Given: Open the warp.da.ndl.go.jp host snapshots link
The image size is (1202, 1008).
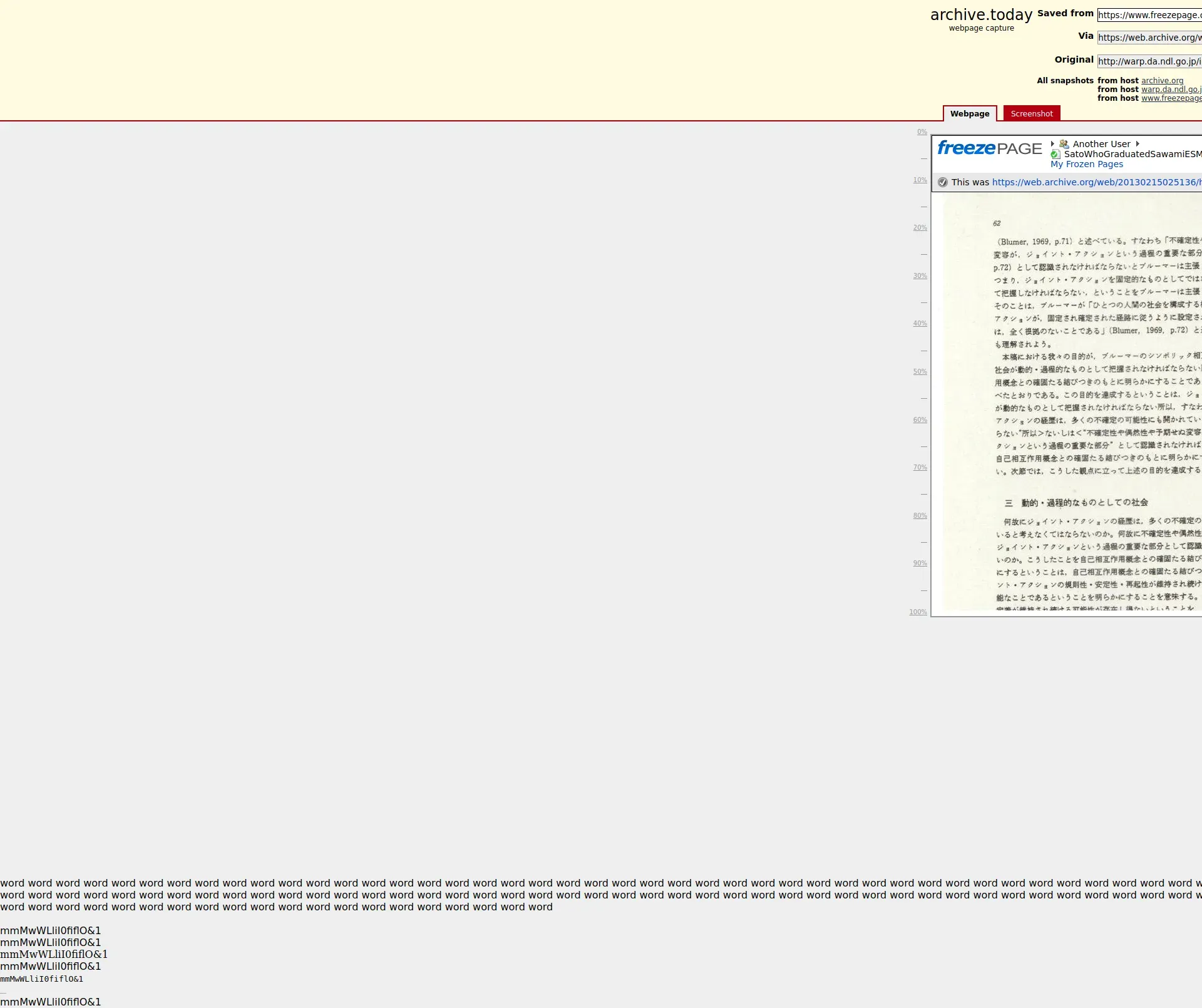Looking at the screenshot, I should (1171, 90).
